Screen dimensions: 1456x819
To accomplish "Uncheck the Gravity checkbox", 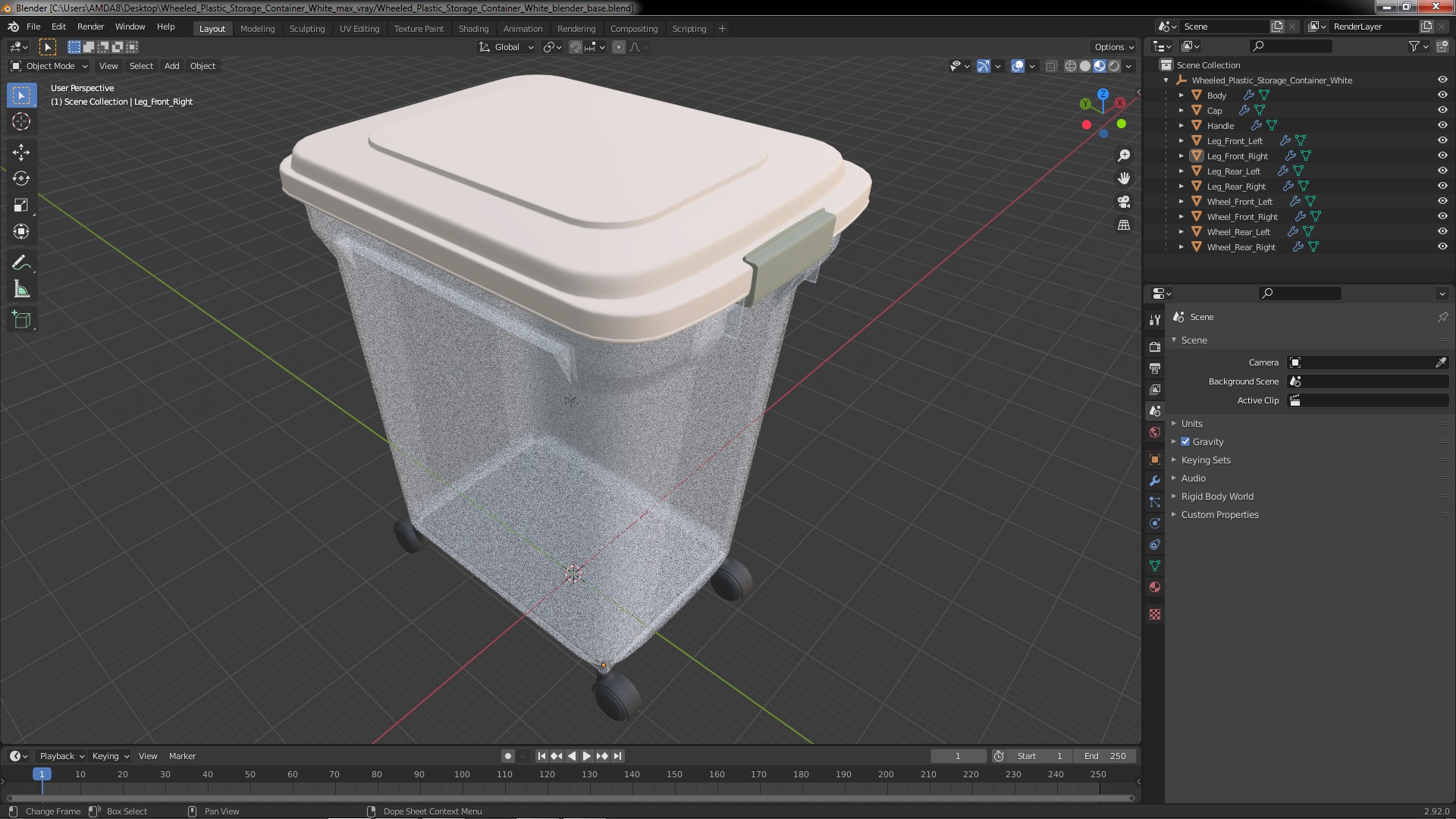I will coord(1185,441).
